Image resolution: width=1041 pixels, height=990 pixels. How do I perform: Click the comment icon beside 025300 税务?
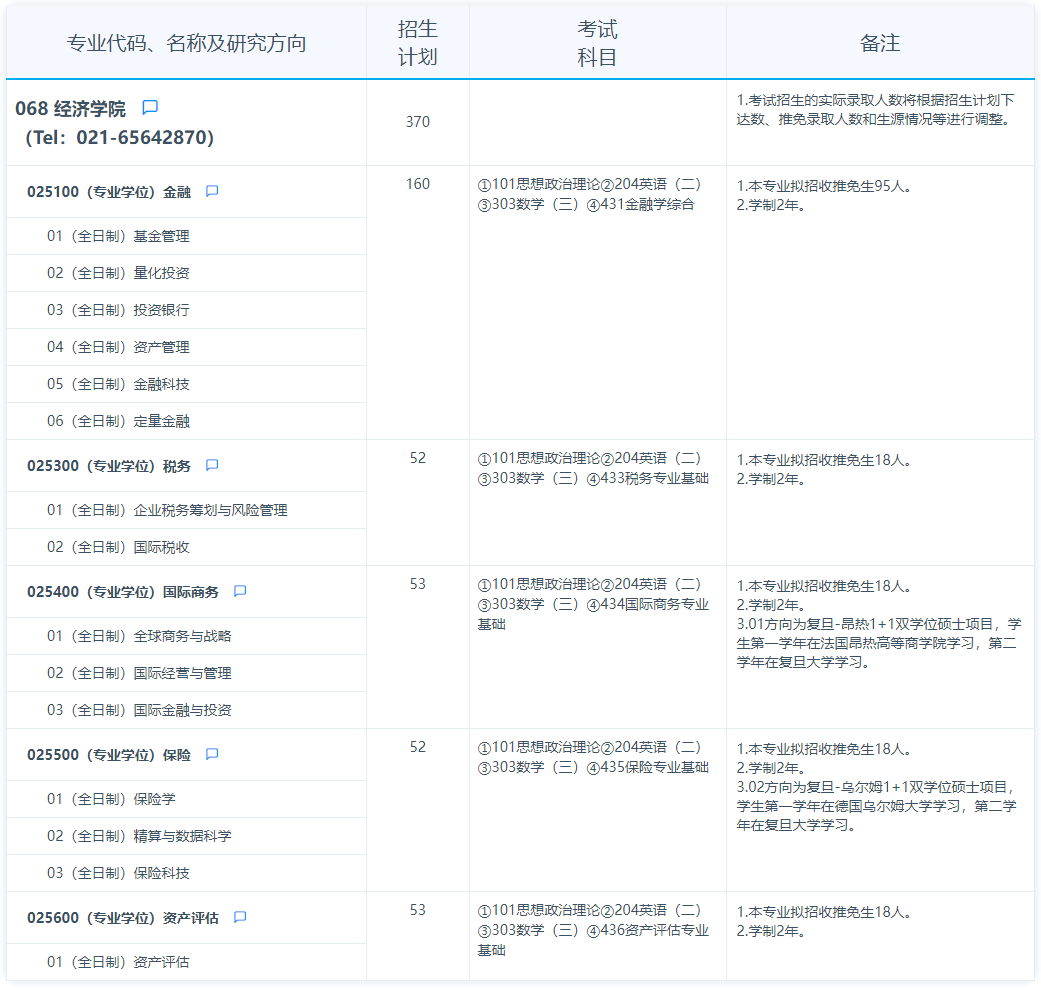point(212,465)
